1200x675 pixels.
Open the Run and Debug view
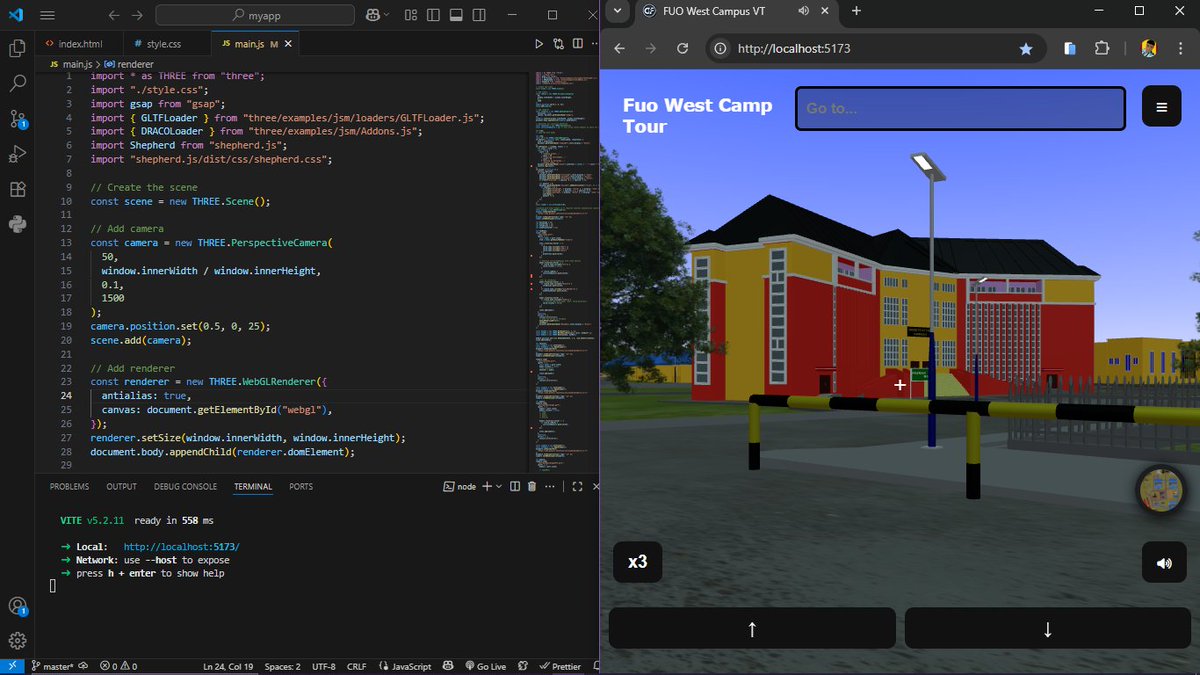(17, 153)
